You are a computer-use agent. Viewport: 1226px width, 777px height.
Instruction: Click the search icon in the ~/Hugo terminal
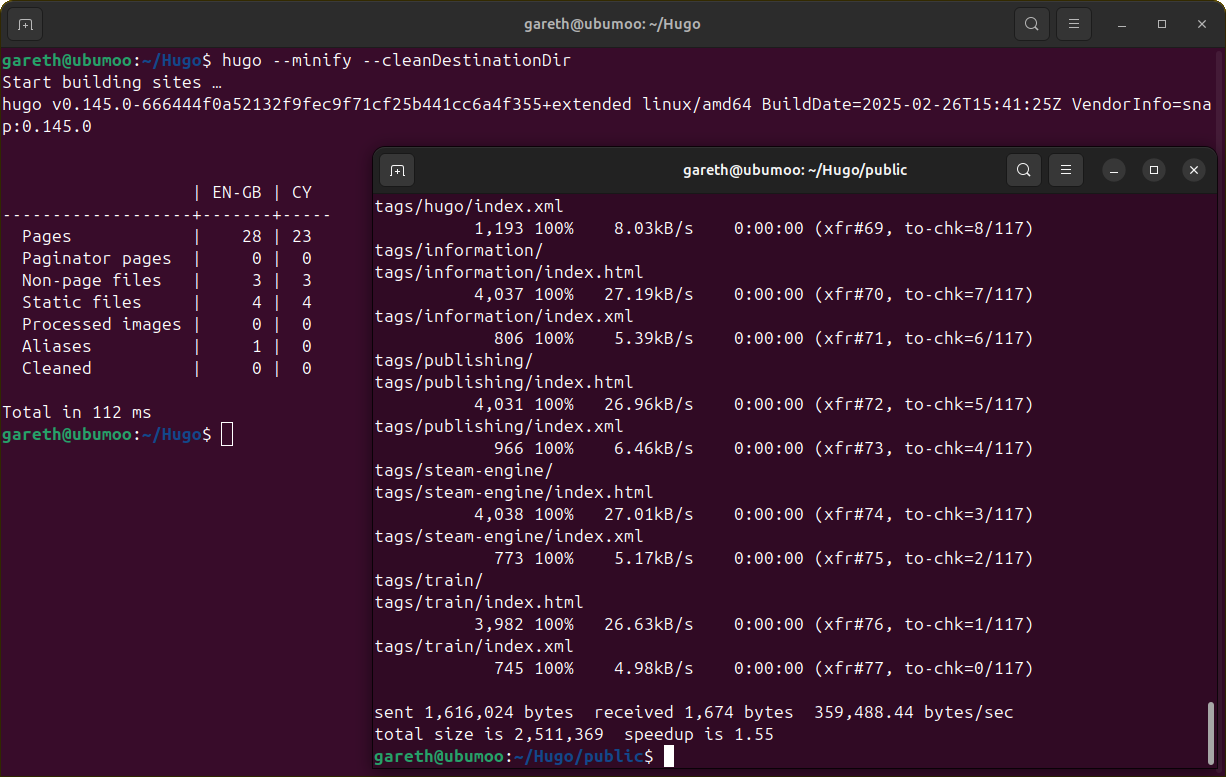click(1030, 24)
